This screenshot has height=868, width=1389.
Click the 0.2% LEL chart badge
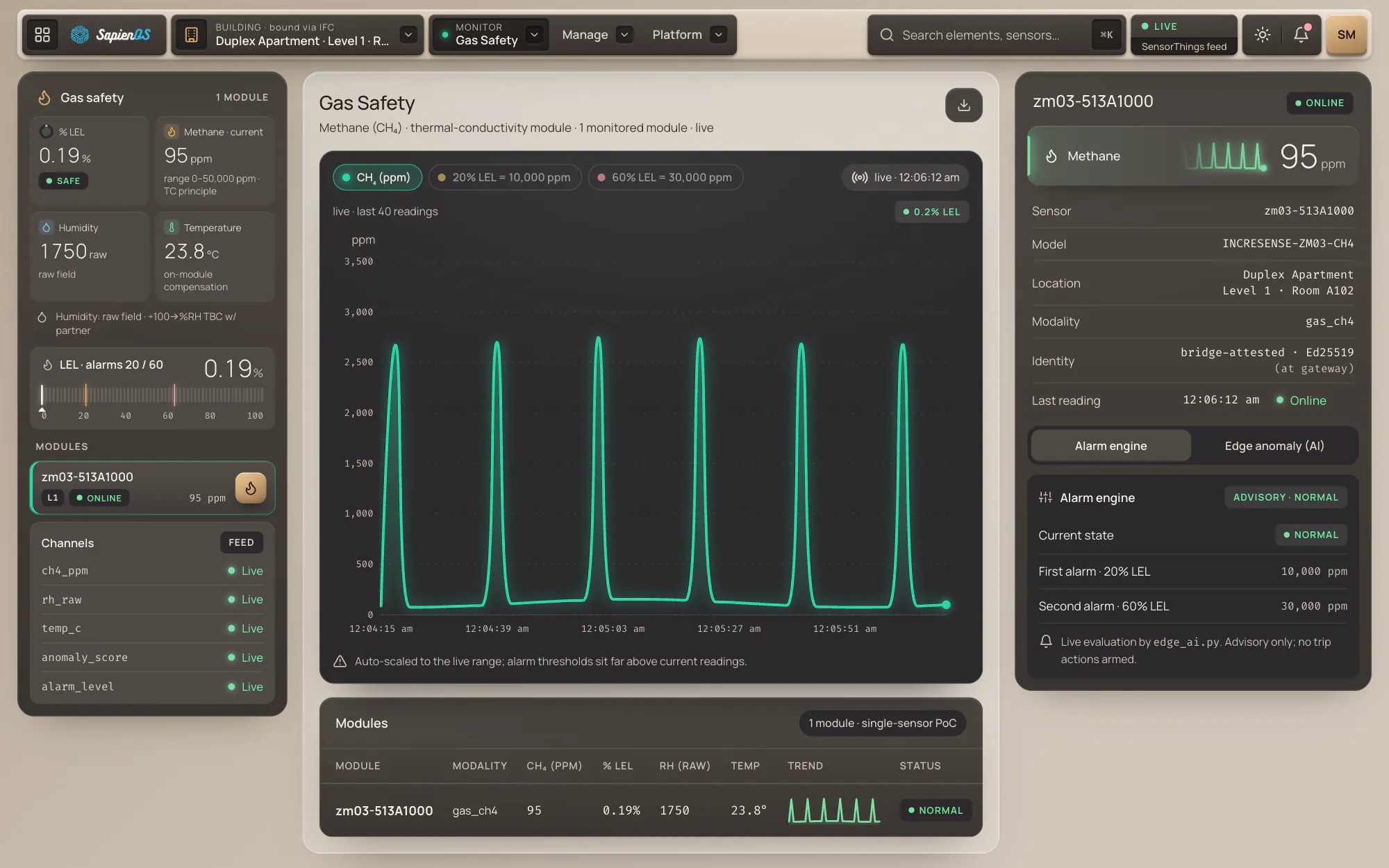pos(931,212)
